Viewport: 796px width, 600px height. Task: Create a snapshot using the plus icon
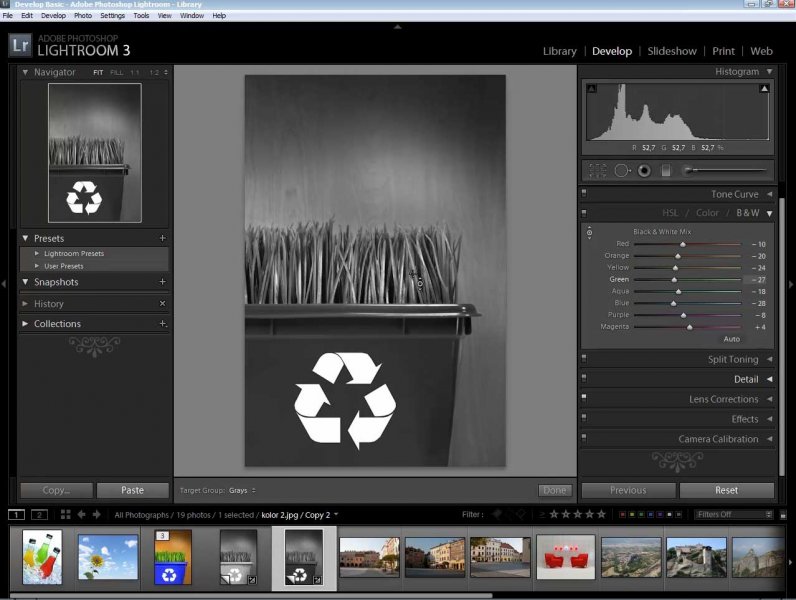163,282
